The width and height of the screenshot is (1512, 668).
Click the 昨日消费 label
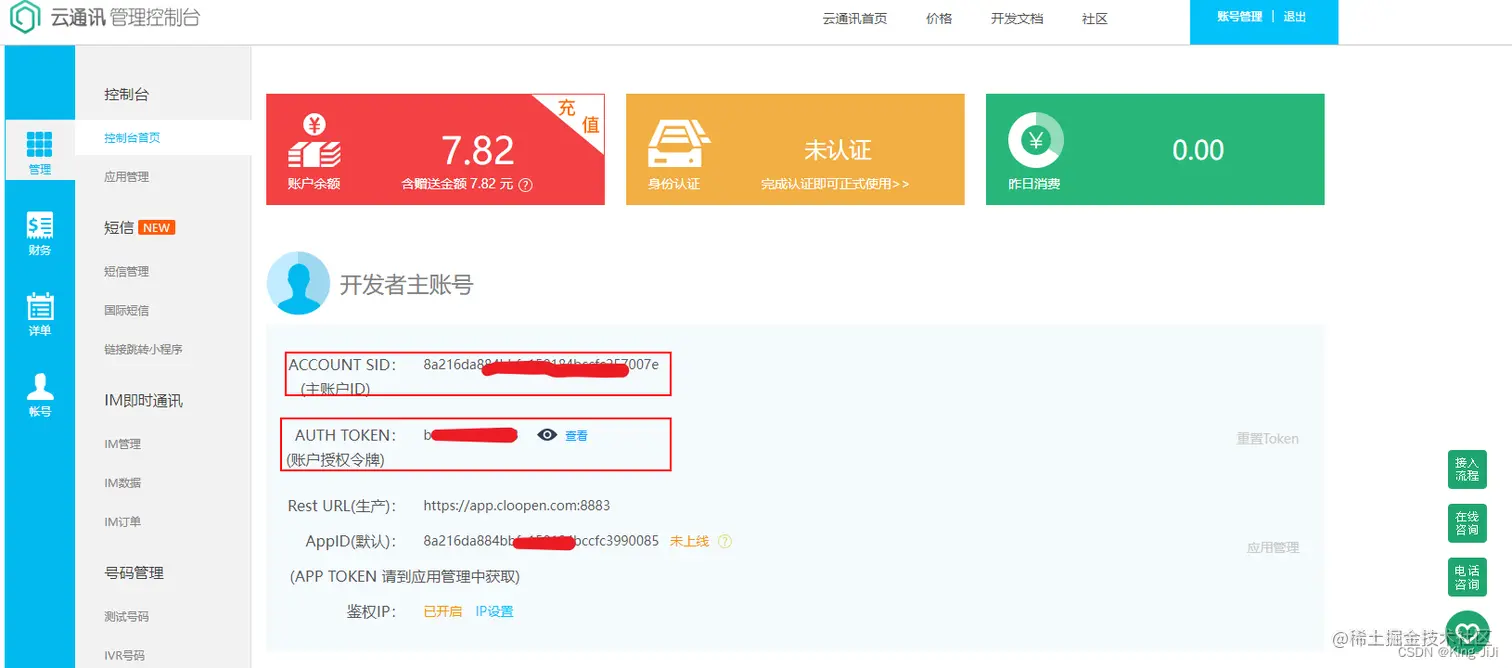[1034, 184]
